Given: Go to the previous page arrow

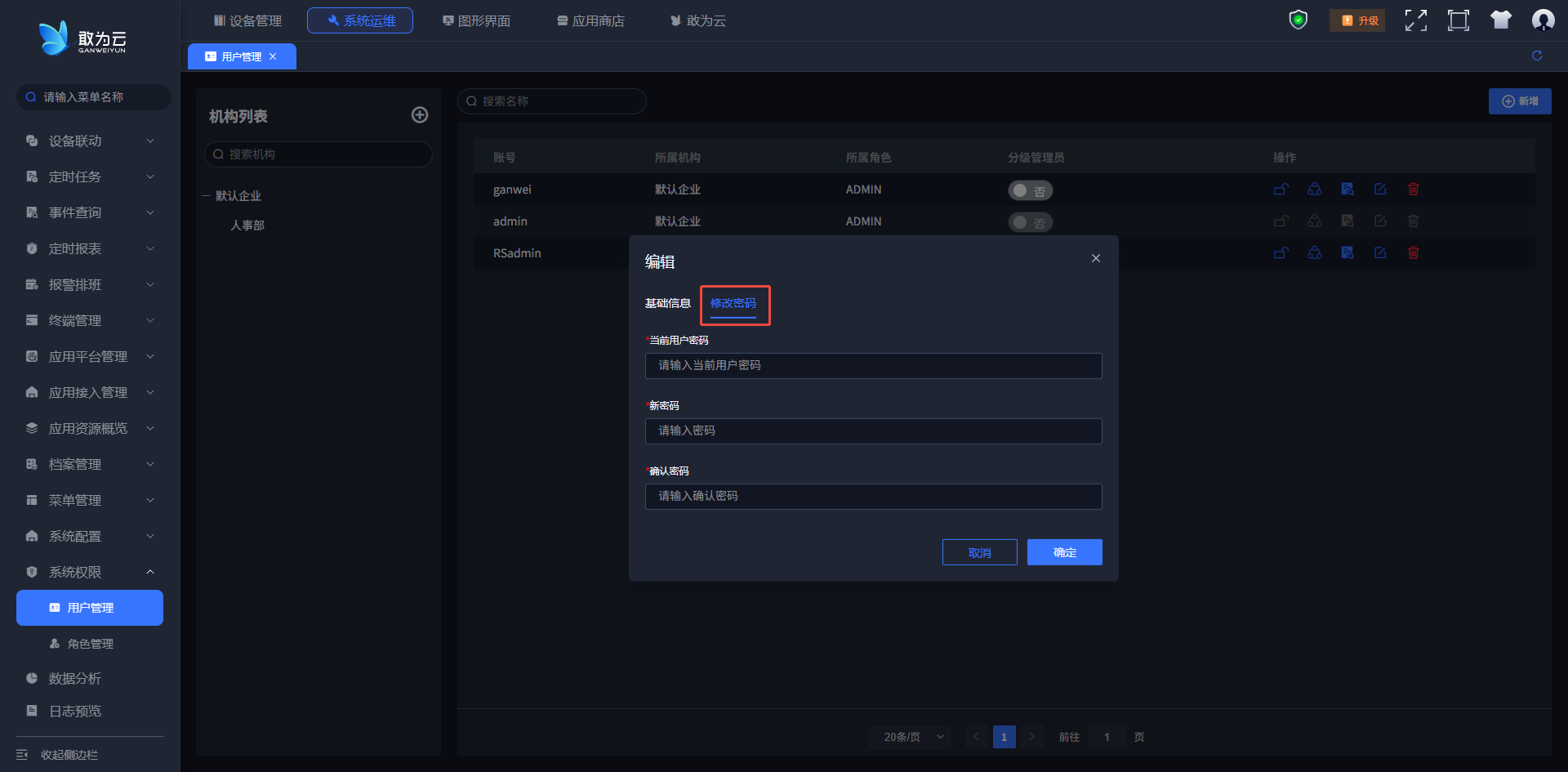Looking at the screenshot, I should [976, 737].
